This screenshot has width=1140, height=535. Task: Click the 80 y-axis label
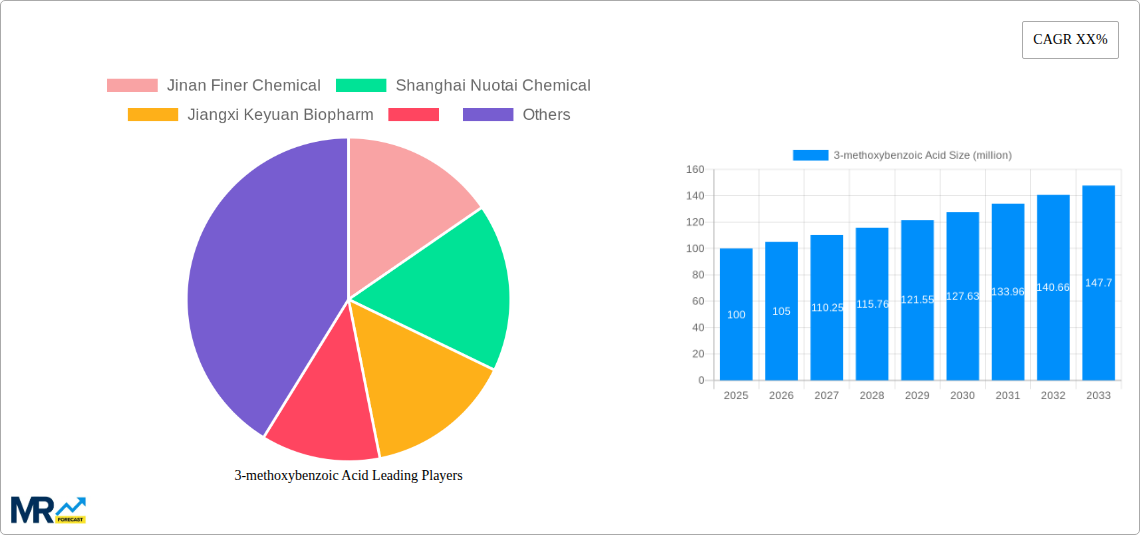(x=699, y=275)
